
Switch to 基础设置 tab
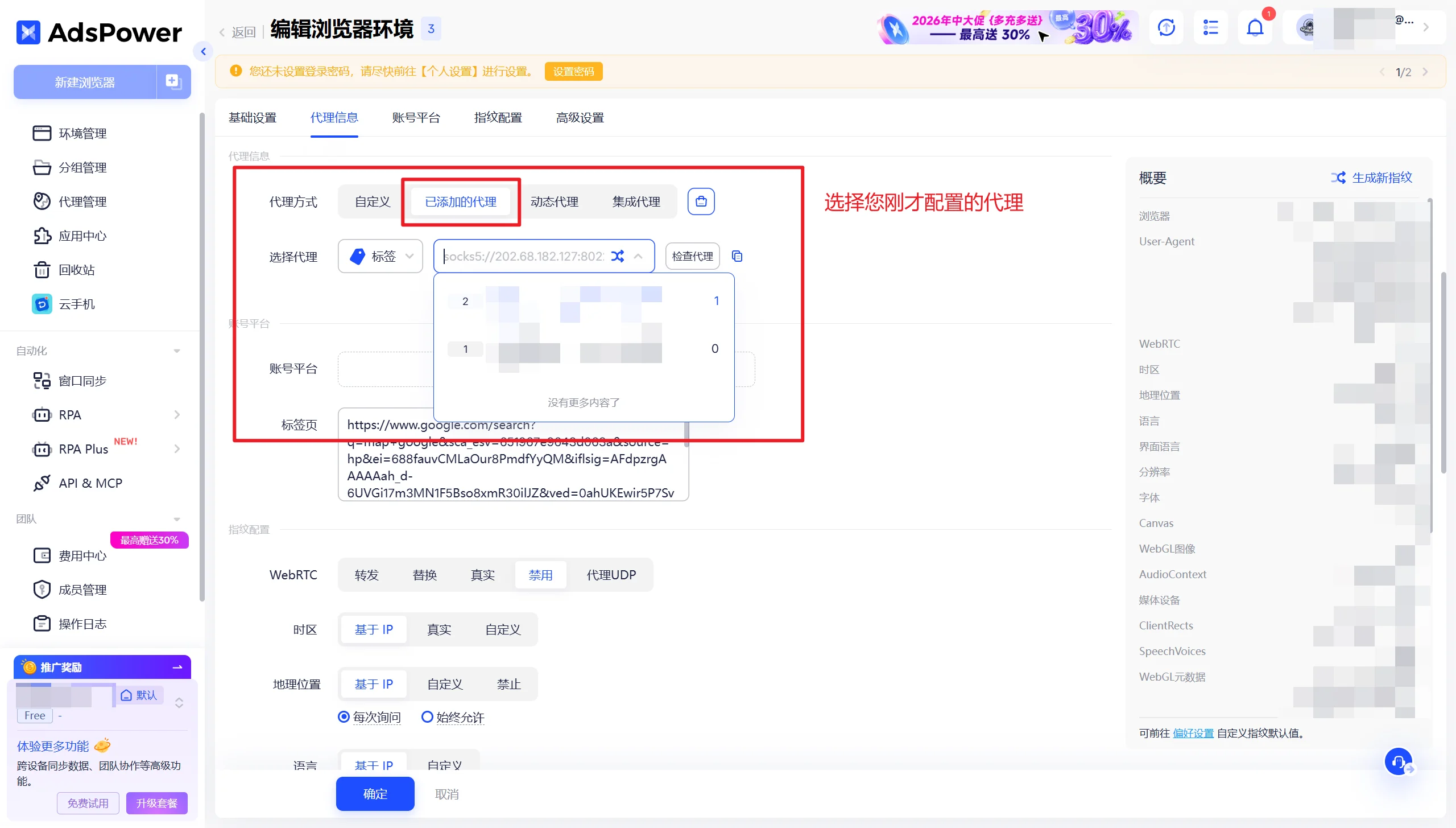tap(253, 118)
